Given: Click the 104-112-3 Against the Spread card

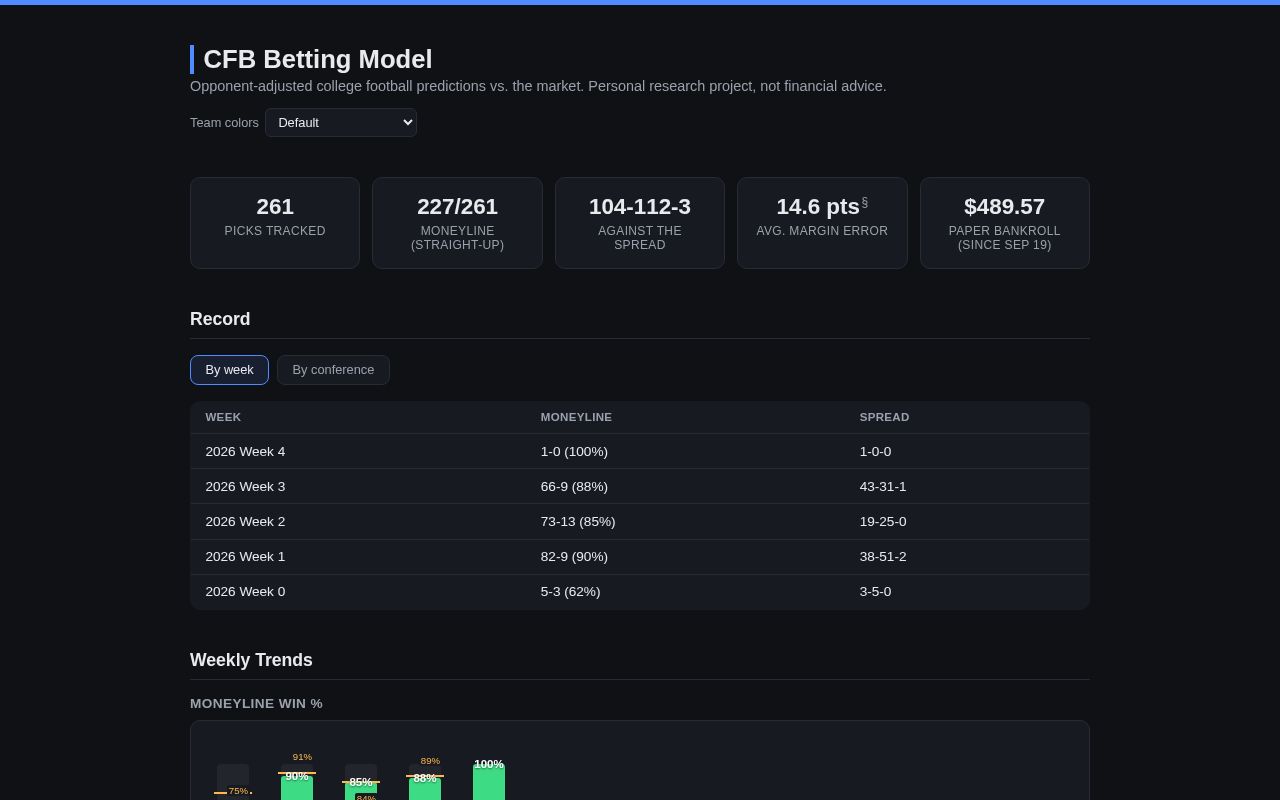Looking at the screenshot, I should (640, 223).
